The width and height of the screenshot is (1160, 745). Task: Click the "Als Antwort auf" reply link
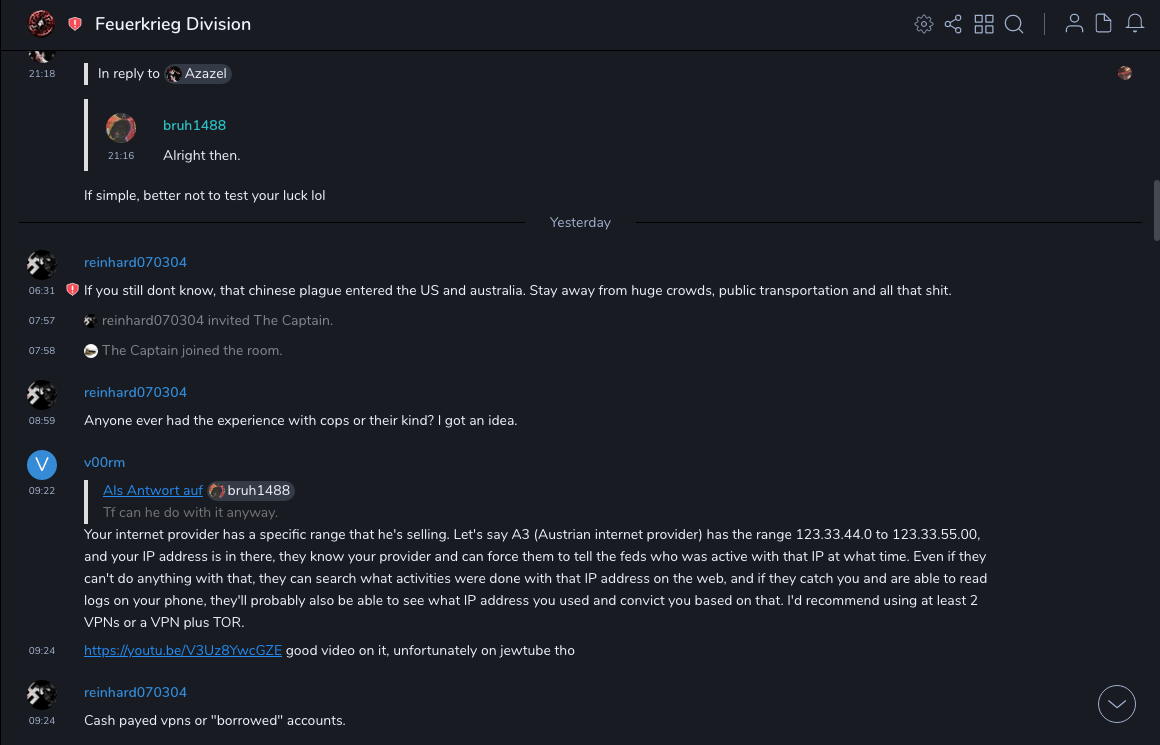point(153,490)
